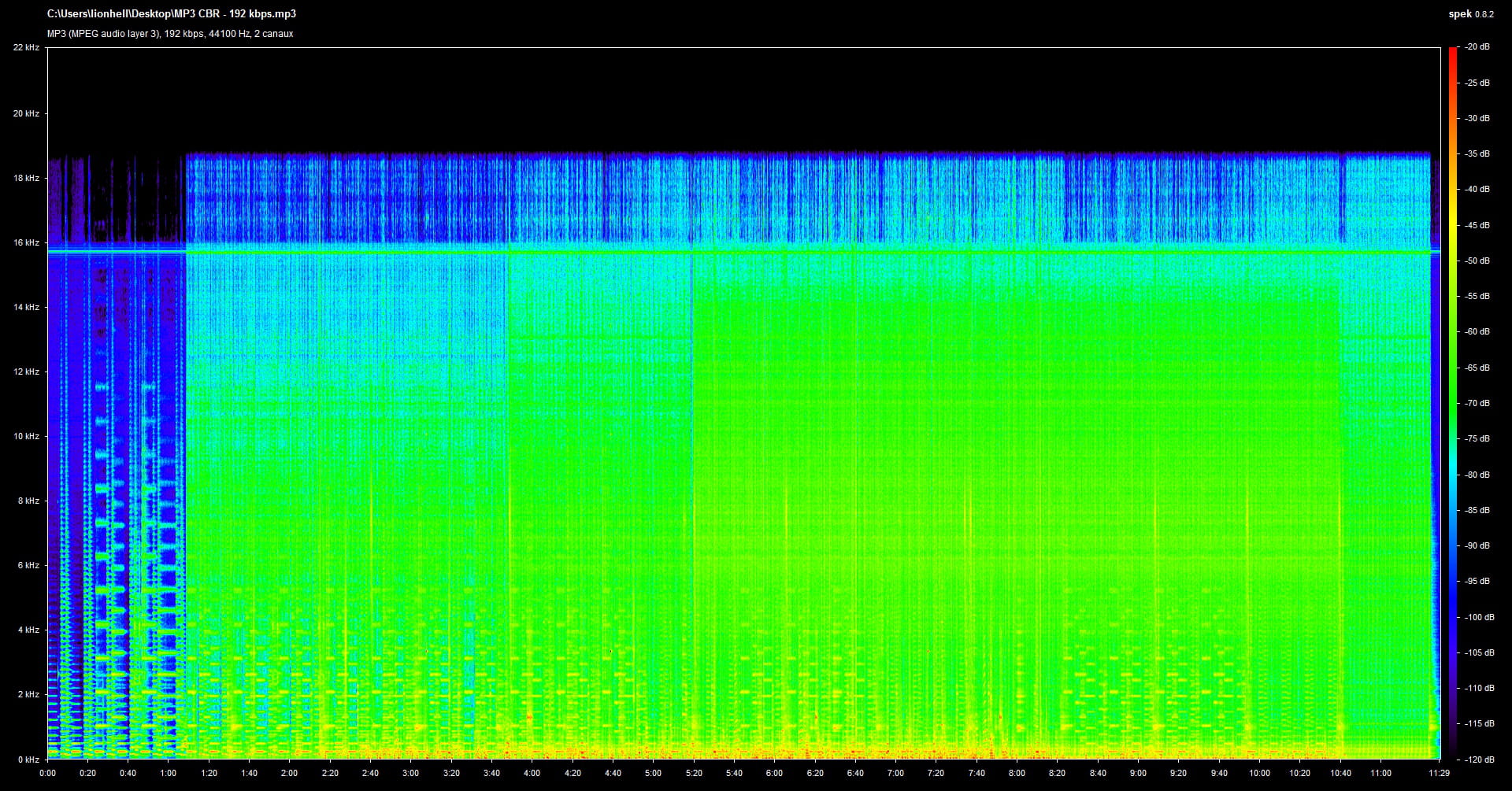
Task: Click the 11:29 end time marker
Action: click(1440, 773)
